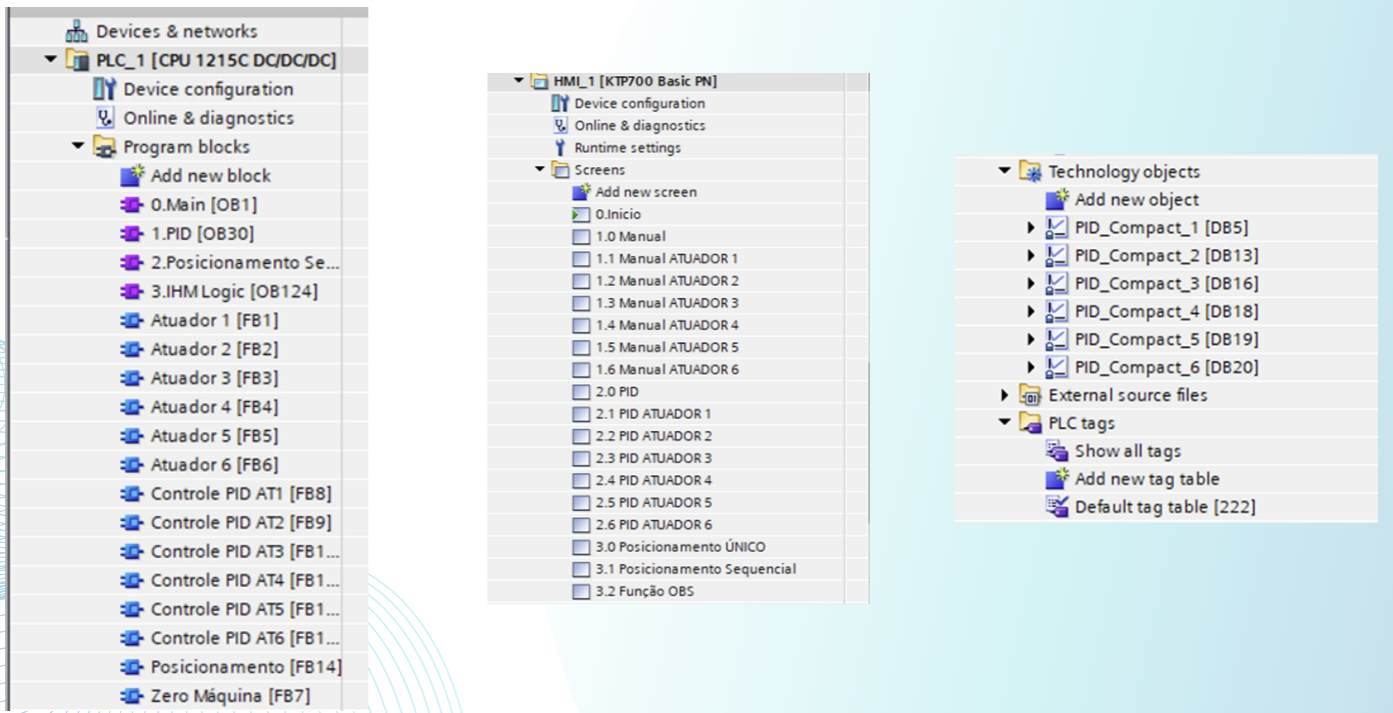Viewport: 1393px width, 713px height.
Task: Open Atuador 2 [FB2] block
Action: (x=214, y=350)
